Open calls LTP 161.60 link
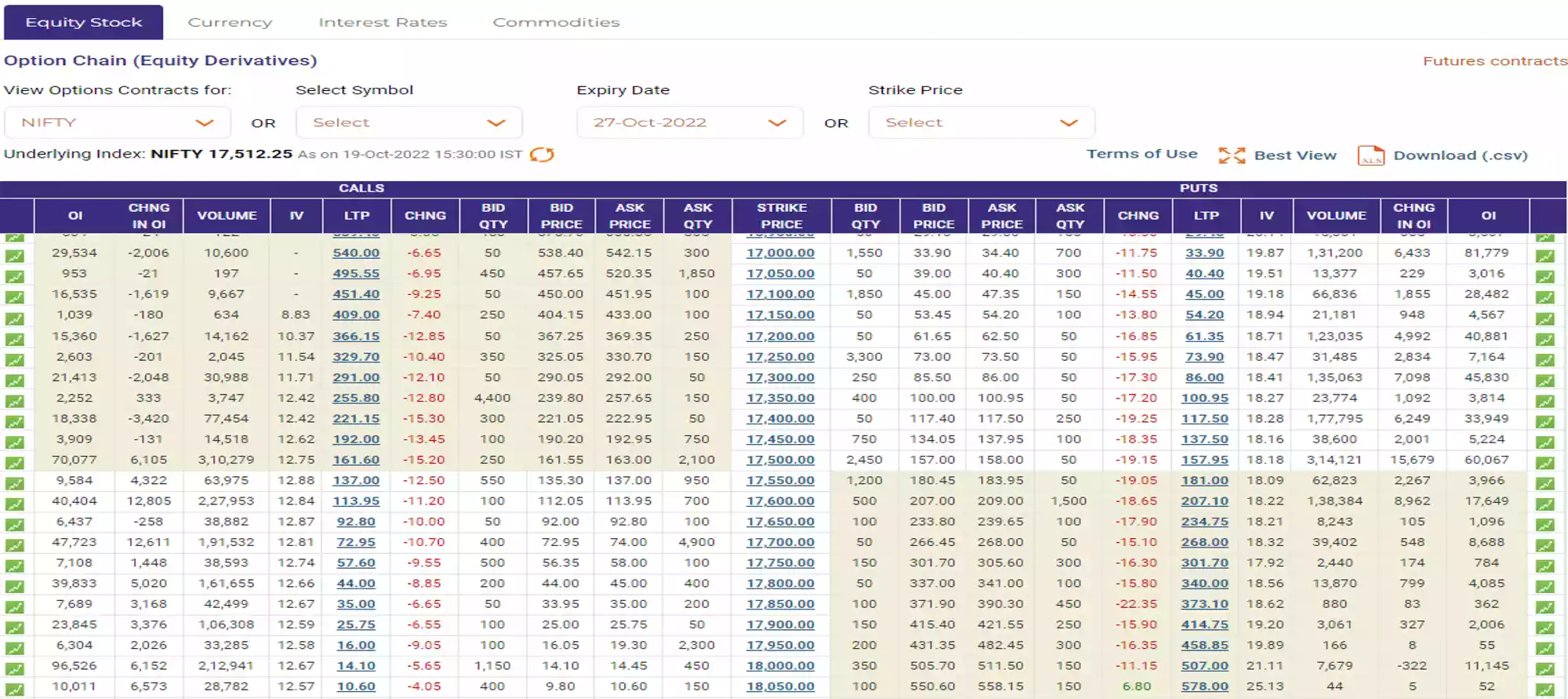The width and height of the screenshot is (1568, 699). [356, 460]
